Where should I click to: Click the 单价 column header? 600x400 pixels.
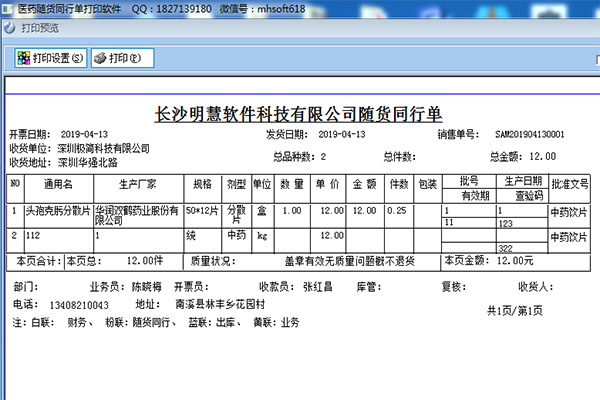328,184
